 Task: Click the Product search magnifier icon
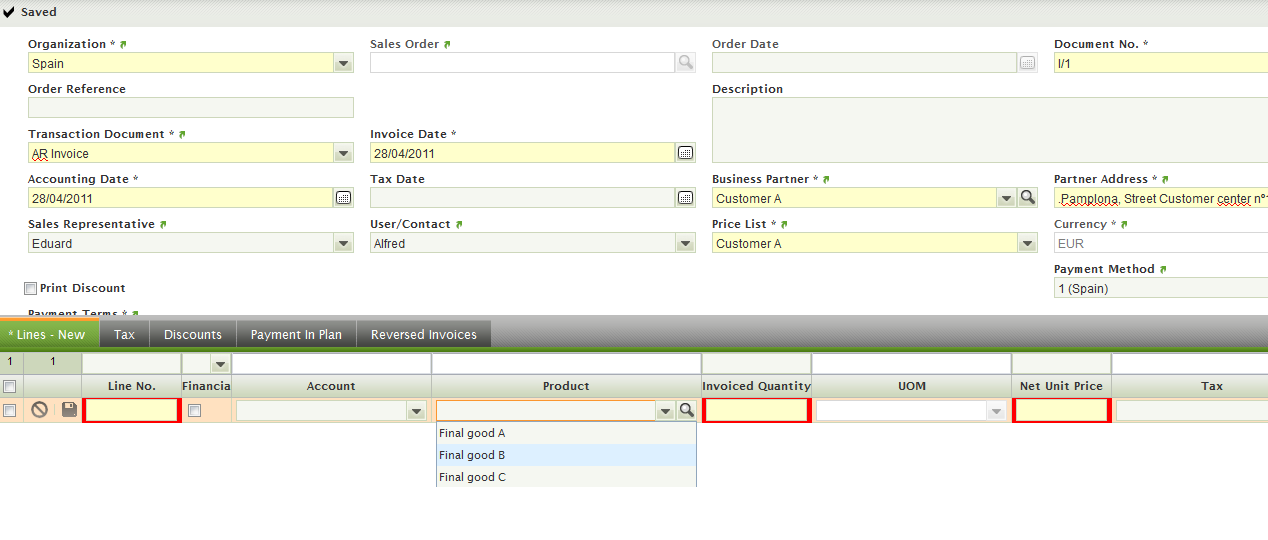click(x=686, y=410)
